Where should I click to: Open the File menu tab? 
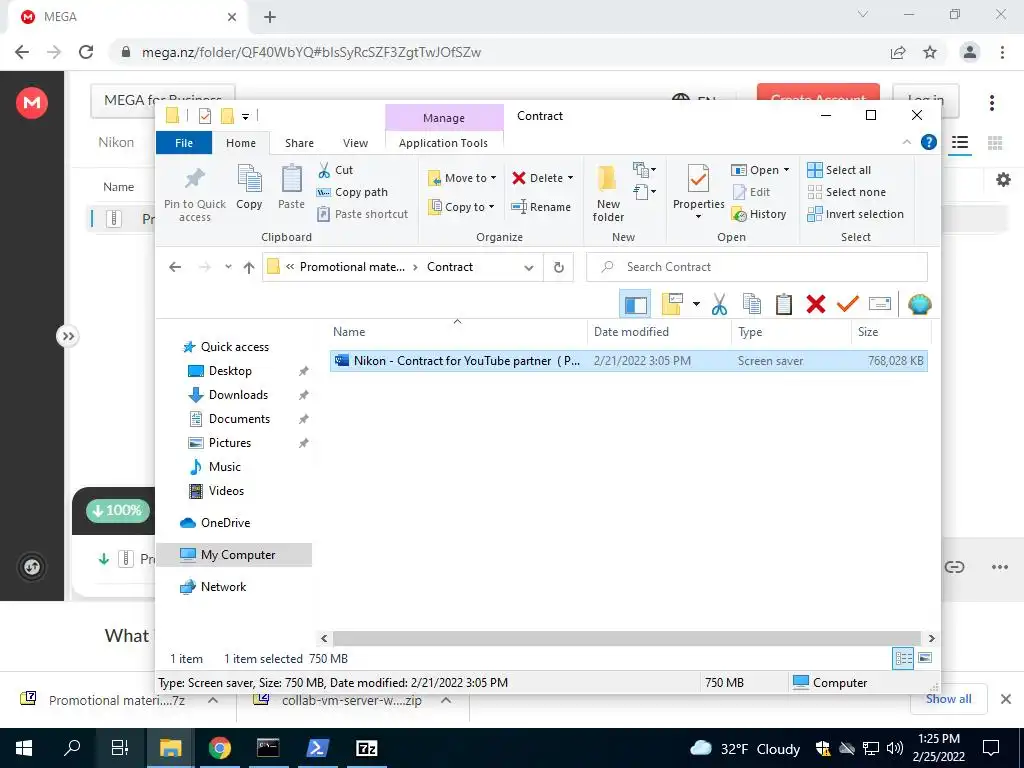pos(184,143)
